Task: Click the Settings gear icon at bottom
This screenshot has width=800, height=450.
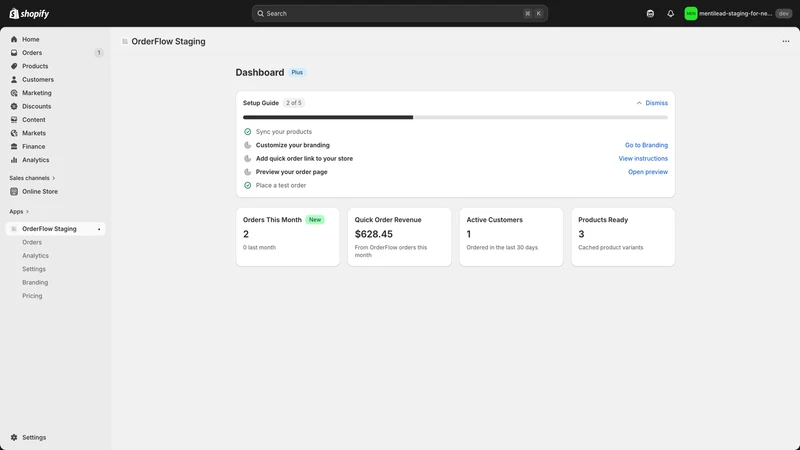Action: [14, 437]
